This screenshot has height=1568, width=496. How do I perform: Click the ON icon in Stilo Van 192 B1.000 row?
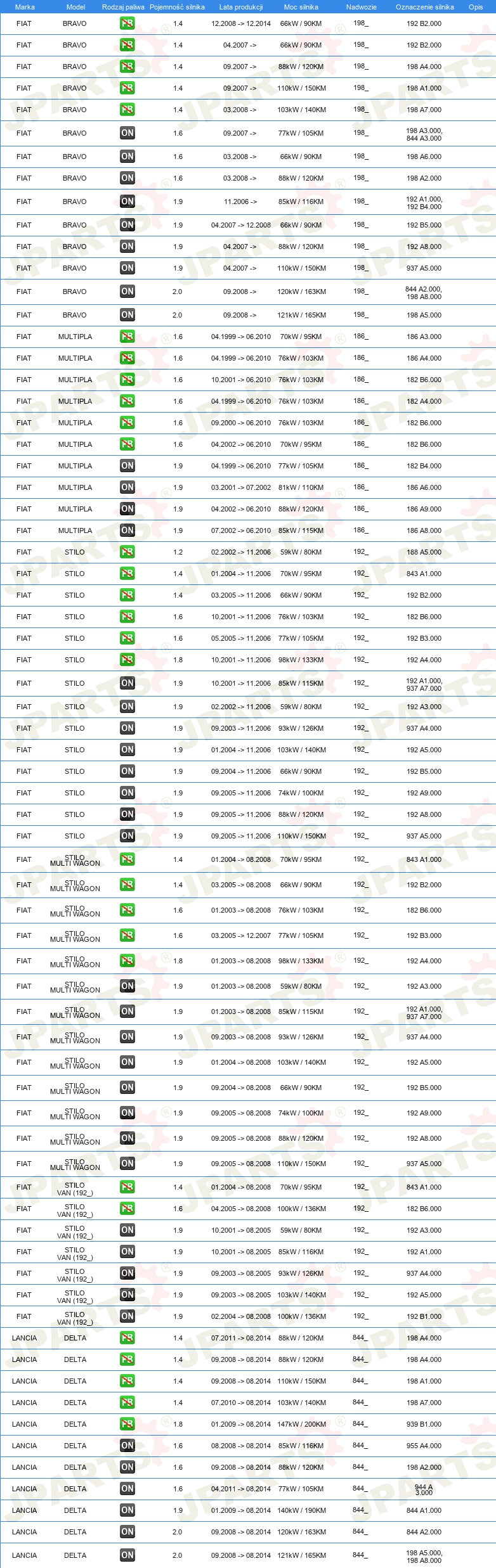tap(127, 1316)
